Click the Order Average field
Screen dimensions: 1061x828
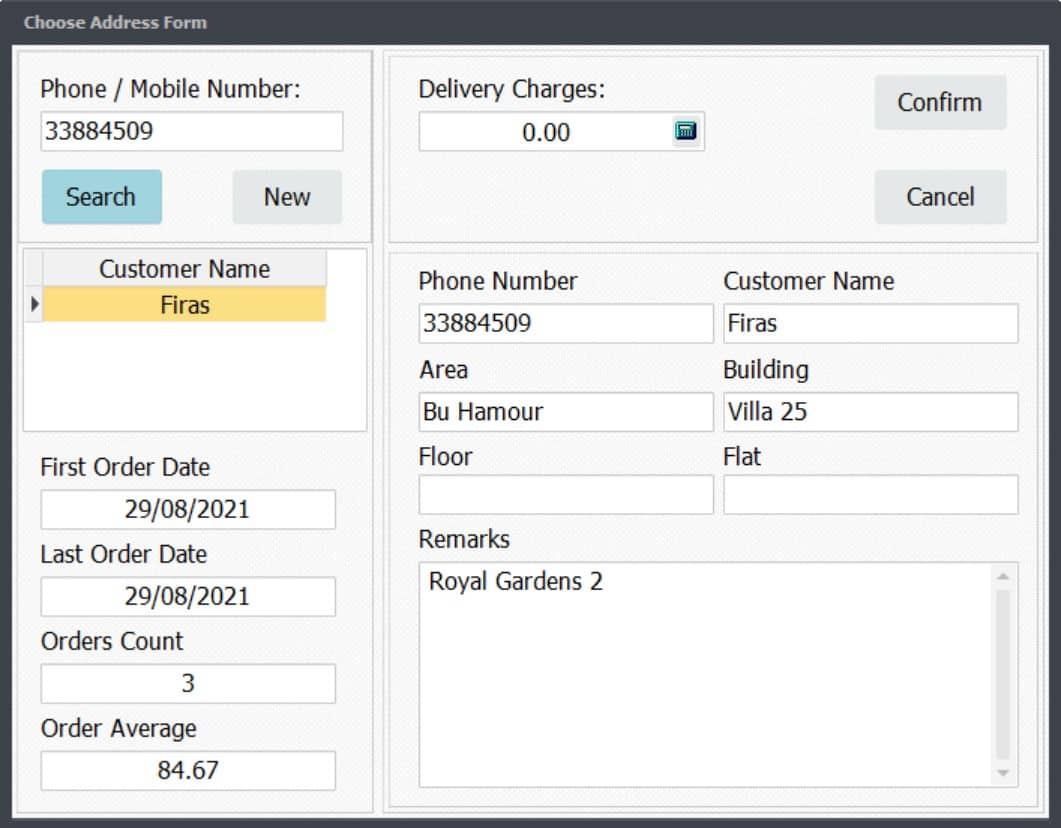(188, 770)
